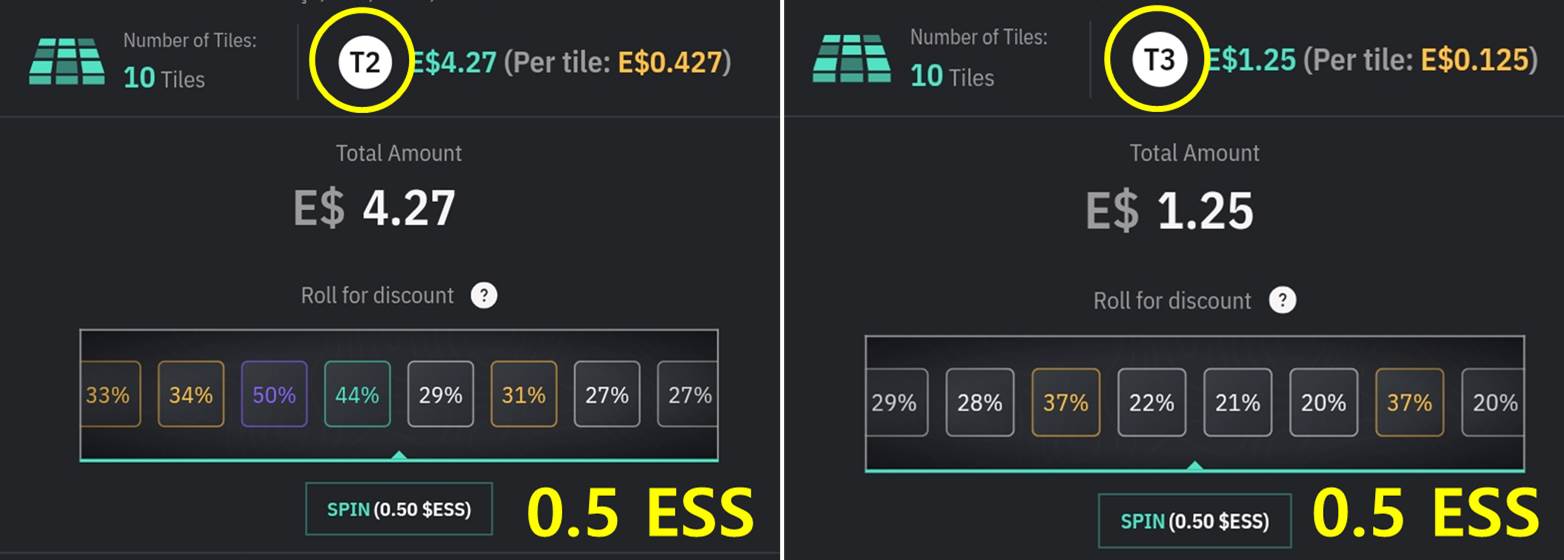Click the pointer arrow under the 22% tile

pyautogui.click(x=1194, y=466)
